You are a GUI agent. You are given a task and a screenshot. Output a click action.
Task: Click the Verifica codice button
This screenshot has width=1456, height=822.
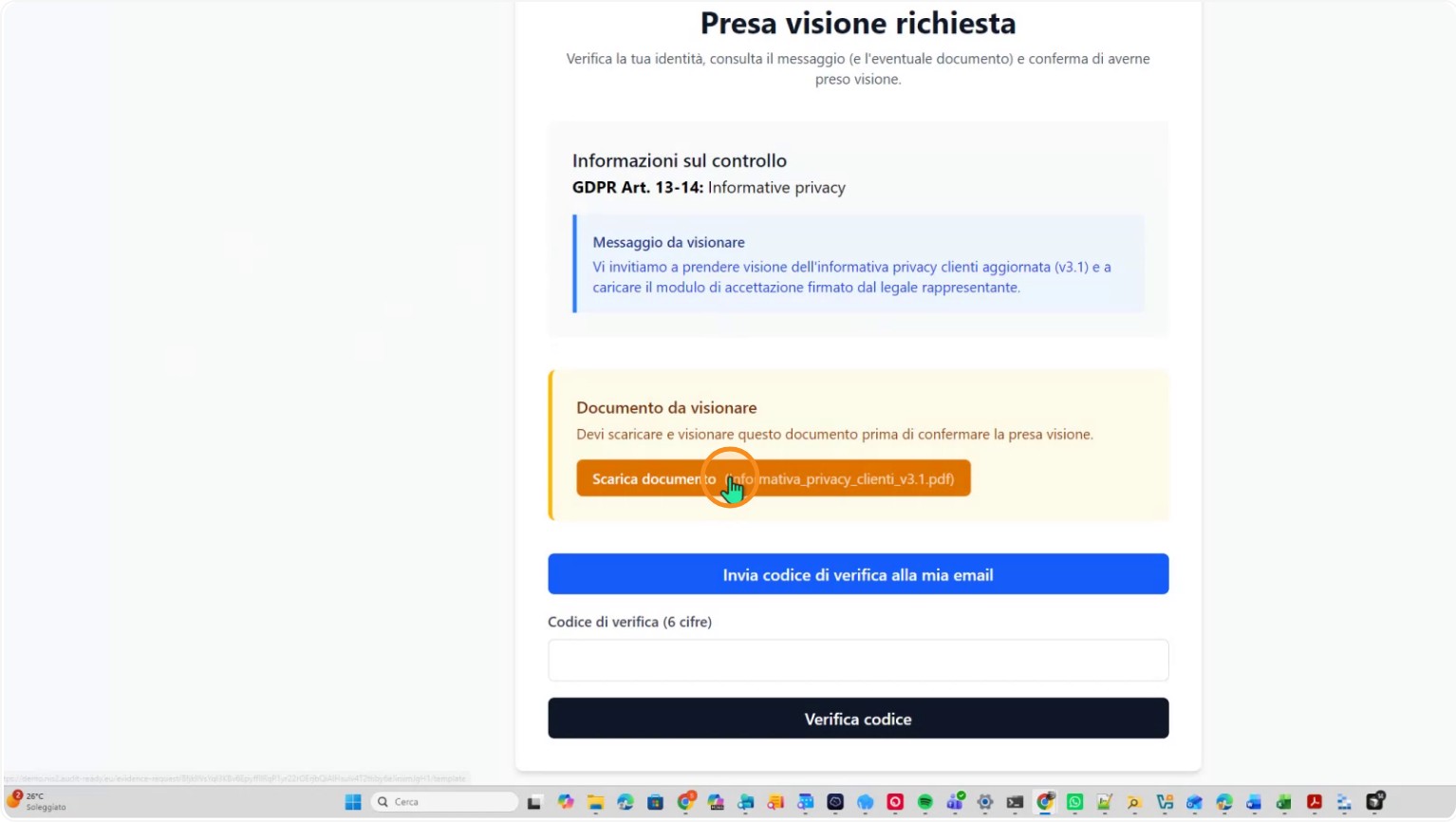point(858,719)
